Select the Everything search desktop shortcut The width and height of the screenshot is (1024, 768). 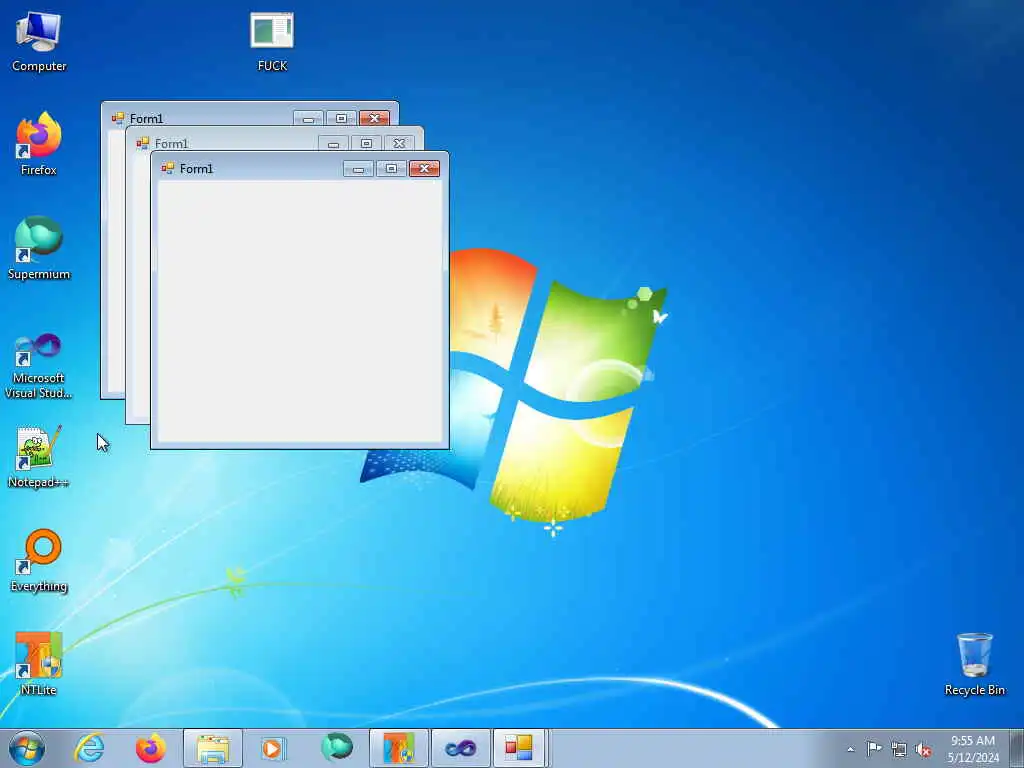click(x=39, y=560)
